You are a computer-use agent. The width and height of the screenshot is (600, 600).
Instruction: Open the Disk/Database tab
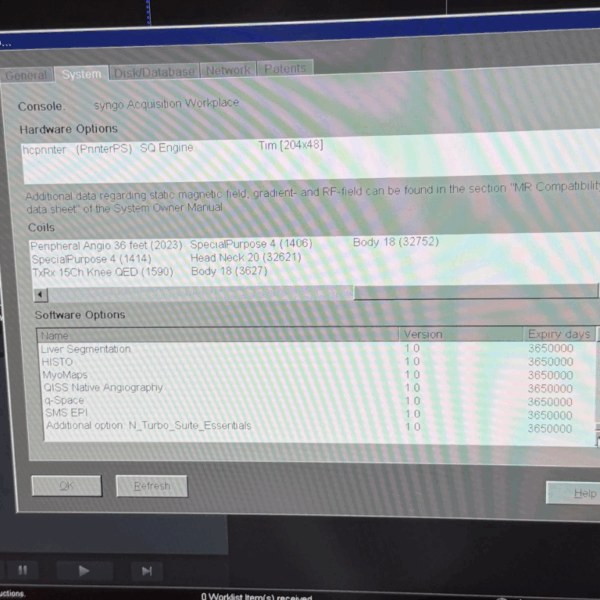pyautogui.click(x=154, y=72)
